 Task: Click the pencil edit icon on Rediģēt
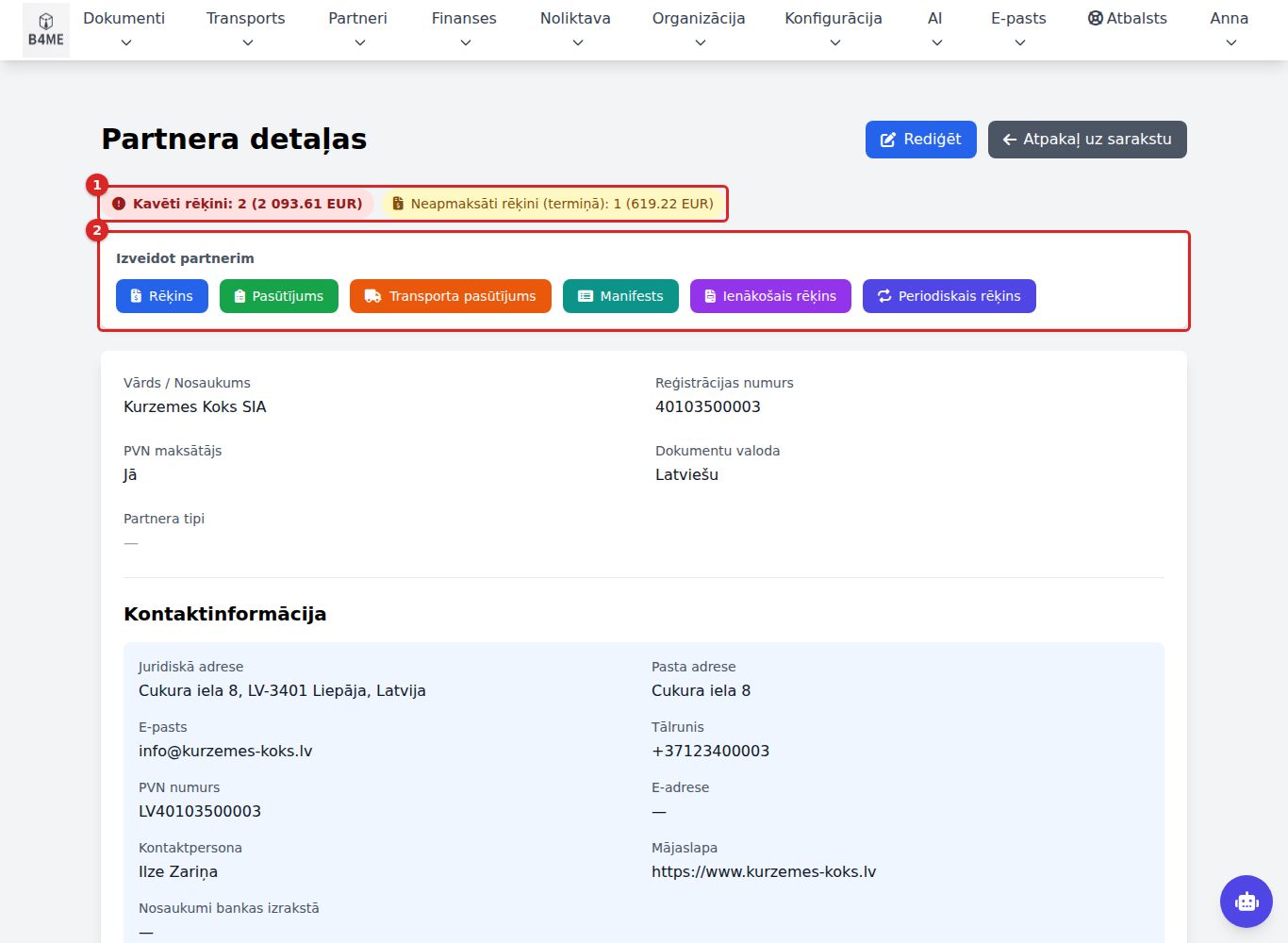(888, 140)
